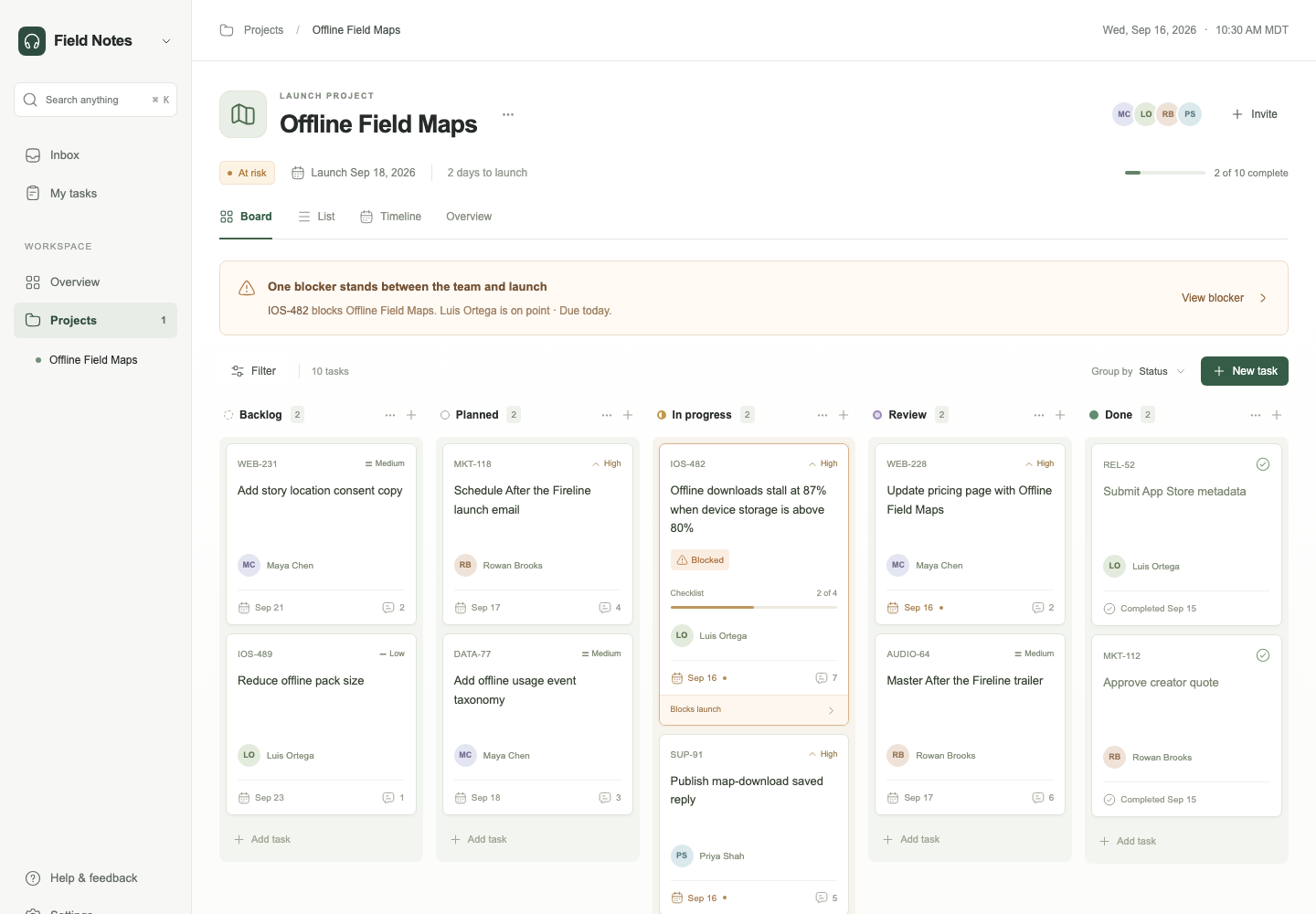The image size is (1316, 914).
Task: Click the Launch Sep 18, 2026 date
Action: [x=354, y=173]
